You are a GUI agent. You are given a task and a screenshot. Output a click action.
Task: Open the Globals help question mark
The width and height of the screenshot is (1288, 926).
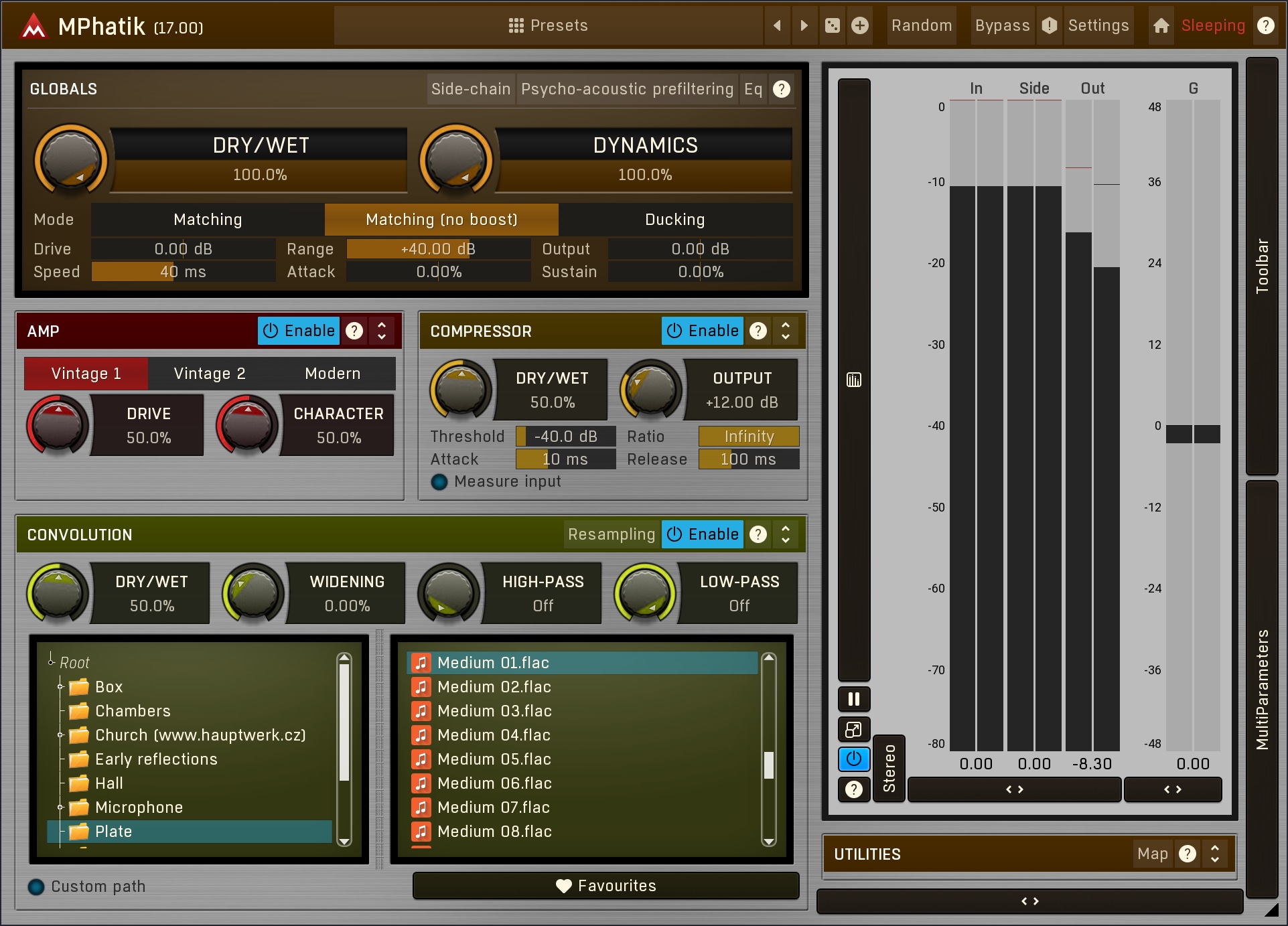coord(782,89)
